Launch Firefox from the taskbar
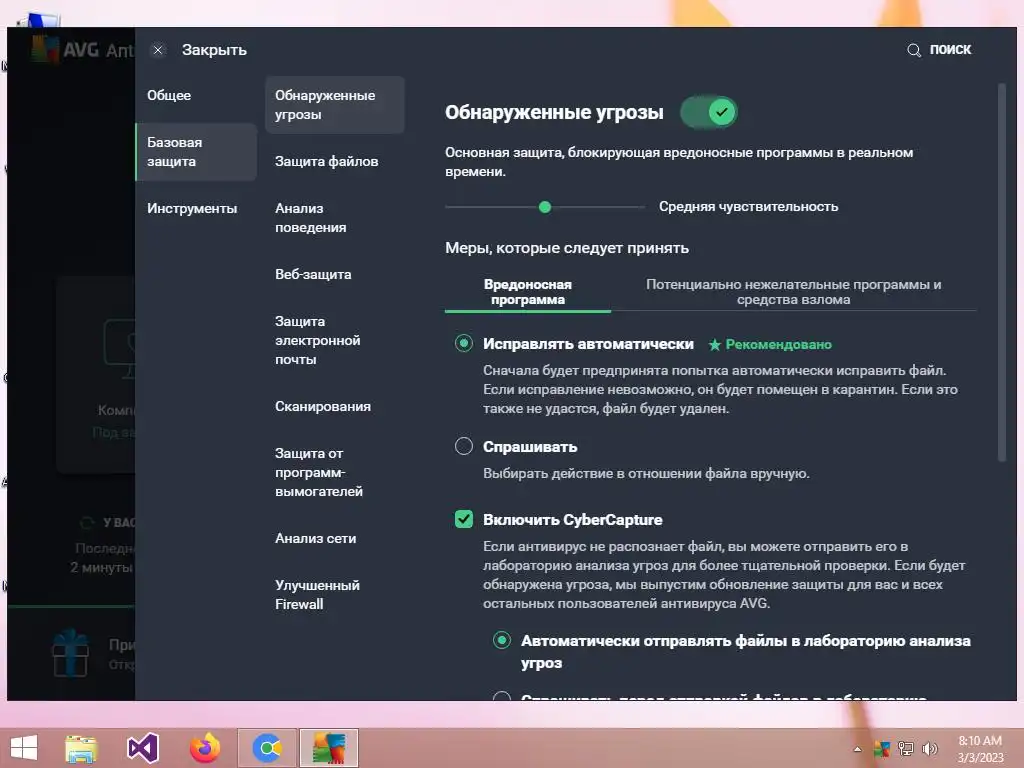The height and width of the screenshot is (768, 1024). tap(204, 748)
